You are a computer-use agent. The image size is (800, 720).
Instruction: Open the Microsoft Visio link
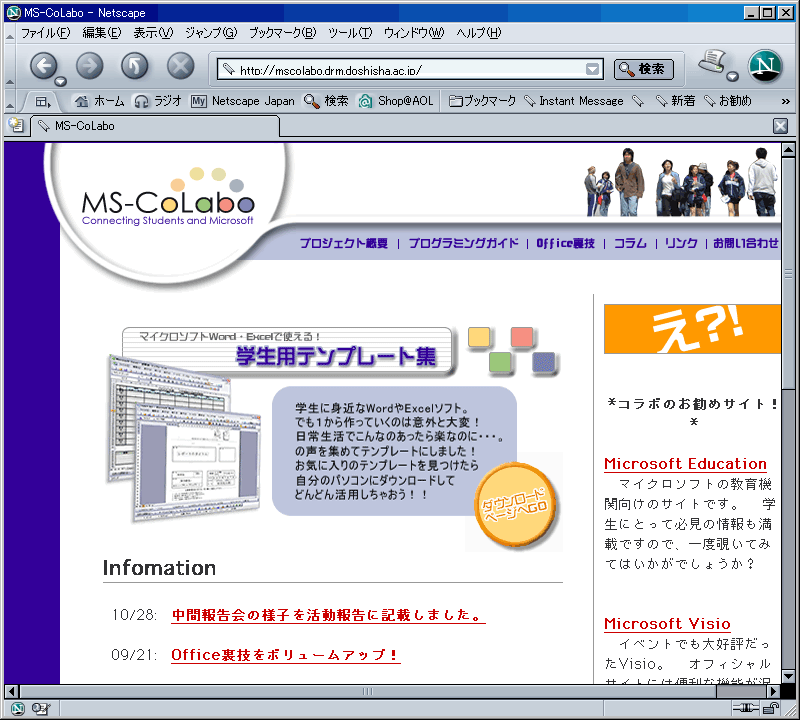[667, 624]
